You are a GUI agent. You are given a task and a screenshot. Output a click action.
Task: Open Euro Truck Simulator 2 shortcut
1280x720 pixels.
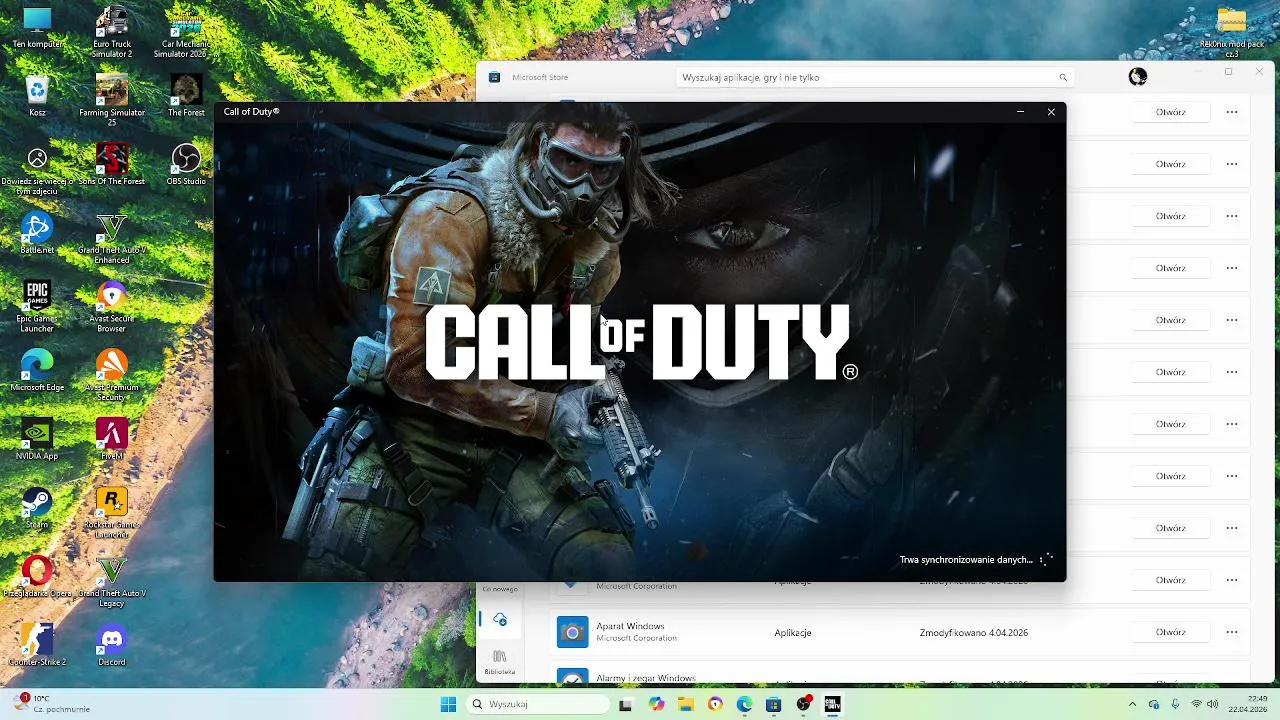coord(112,31)
